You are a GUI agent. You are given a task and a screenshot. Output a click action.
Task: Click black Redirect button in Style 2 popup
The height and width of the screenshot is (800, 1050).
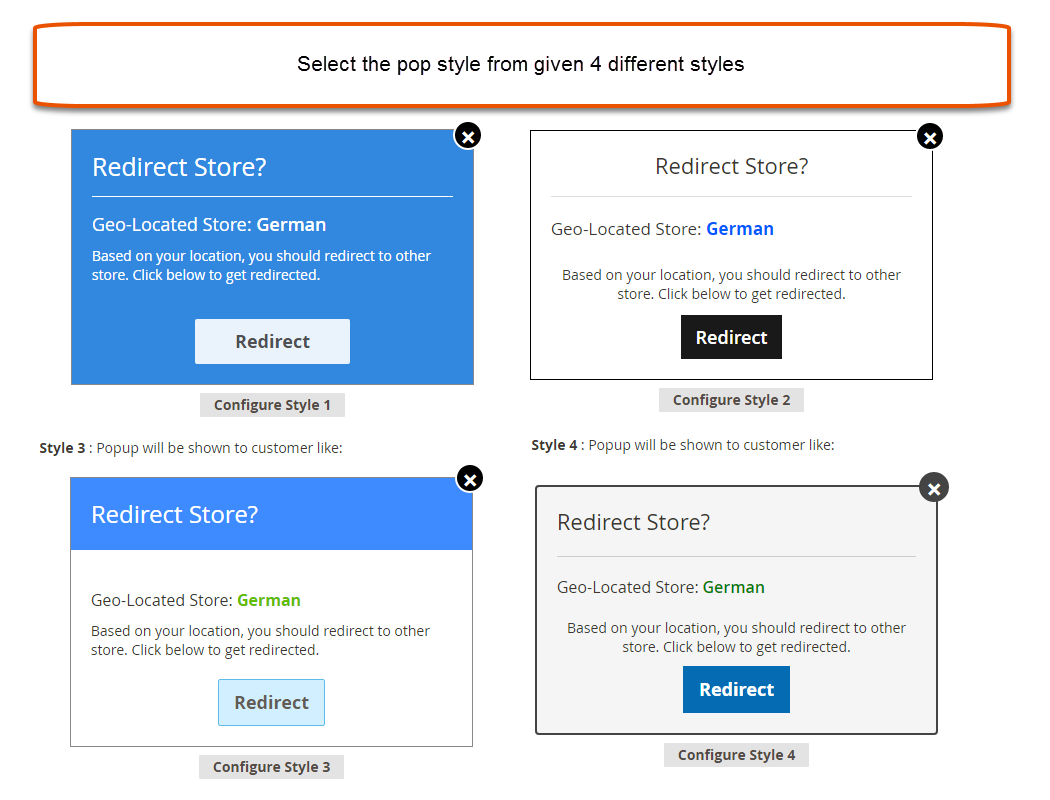tap(731, 337)
